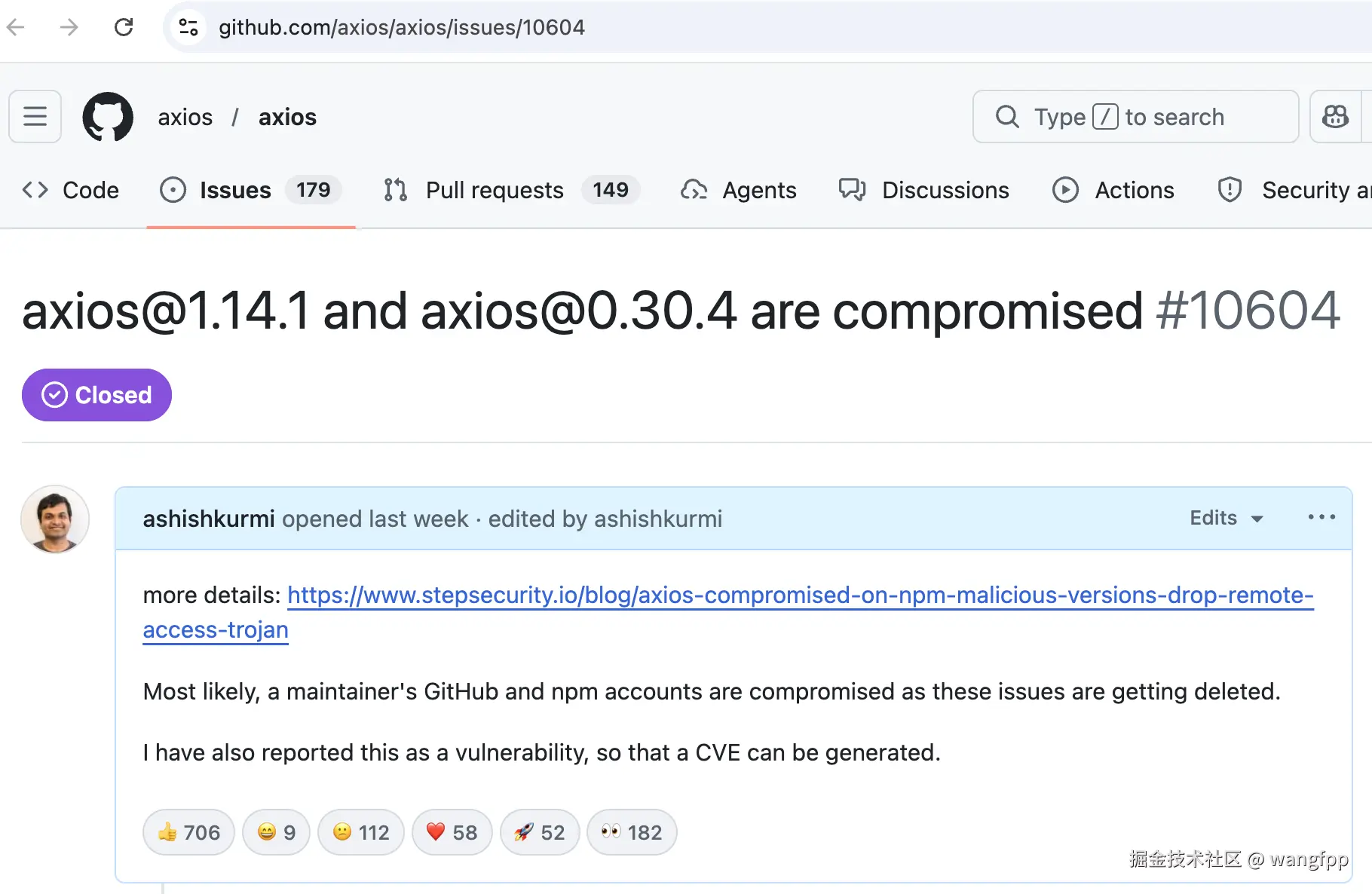Expand the Edits history dropdown
1372x894 pixels.
point(1227,518)
